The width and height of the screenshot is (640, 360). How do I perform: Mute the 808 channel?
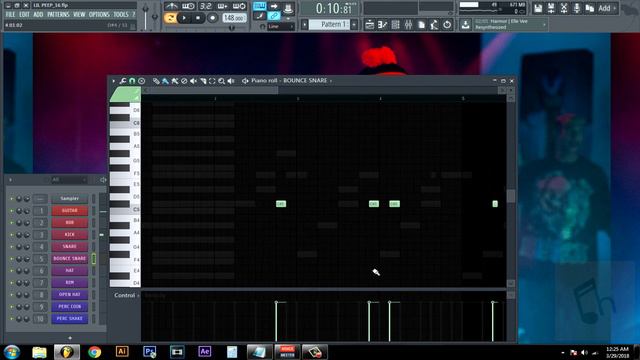coord(11,223)
